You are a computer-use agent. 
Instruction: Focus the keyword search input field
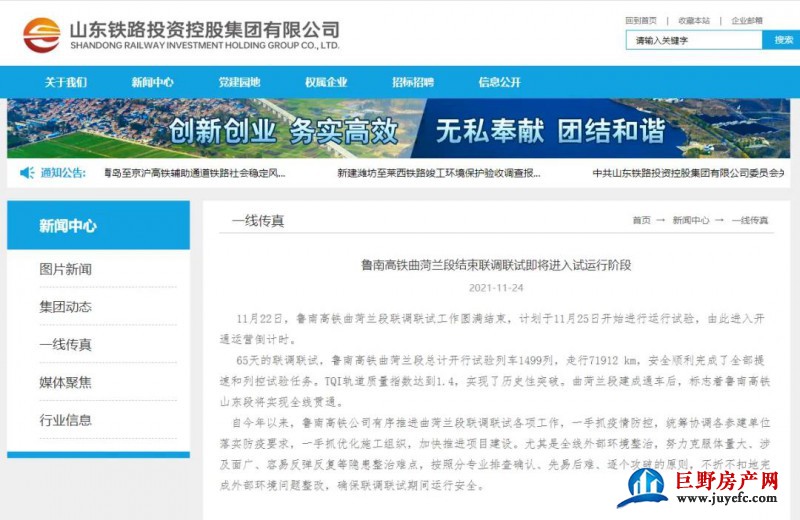coord(694,40)
